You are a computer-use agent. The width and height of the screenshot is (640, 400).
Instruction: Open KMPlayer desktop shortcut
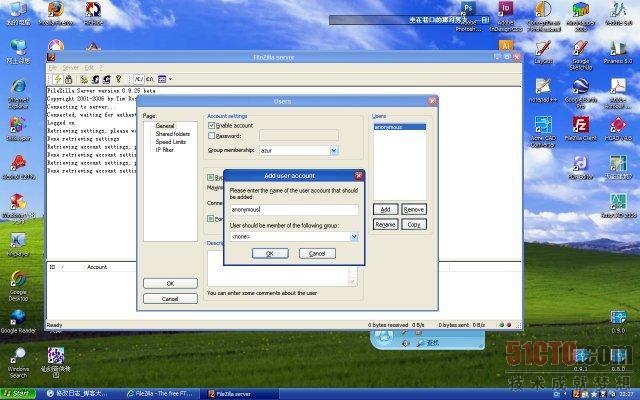18,244
